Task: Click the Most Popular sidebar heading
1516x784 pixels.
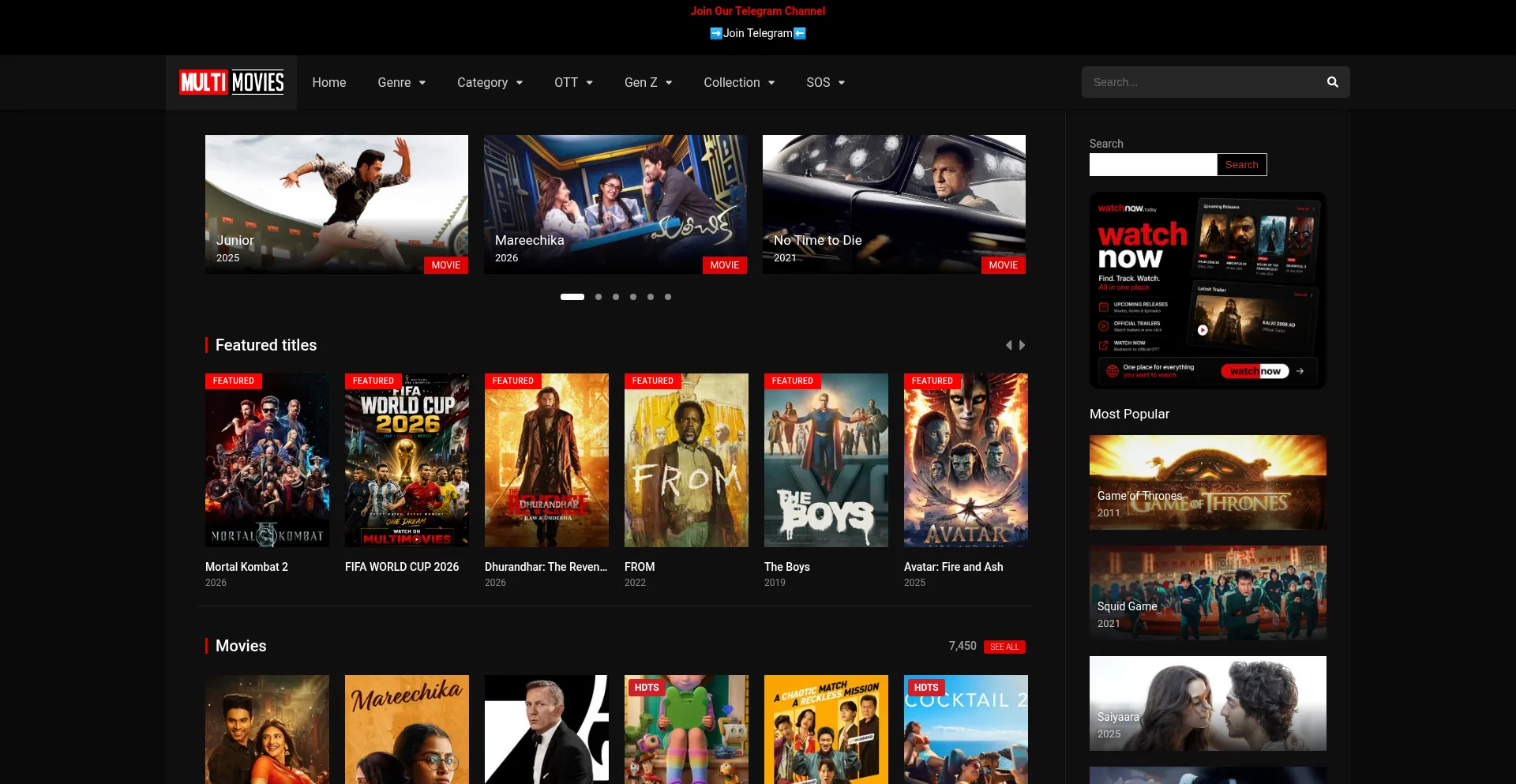Action: click(1129, 414)
